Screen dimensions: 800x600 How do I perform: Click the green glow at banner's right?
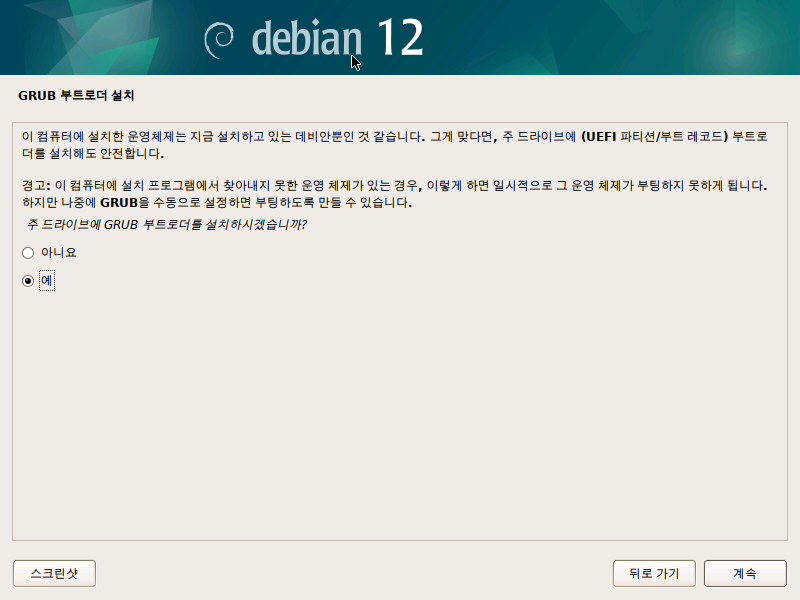pyautogui.click(x=735, y=49)
